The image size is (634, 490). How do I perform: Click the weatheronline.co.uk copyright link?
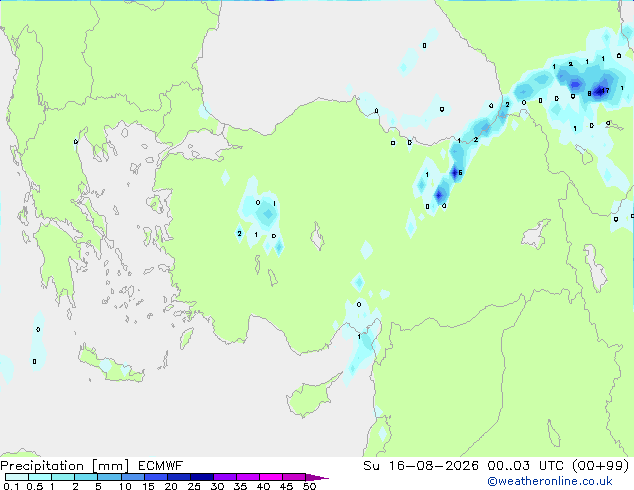tap(550, 481)
